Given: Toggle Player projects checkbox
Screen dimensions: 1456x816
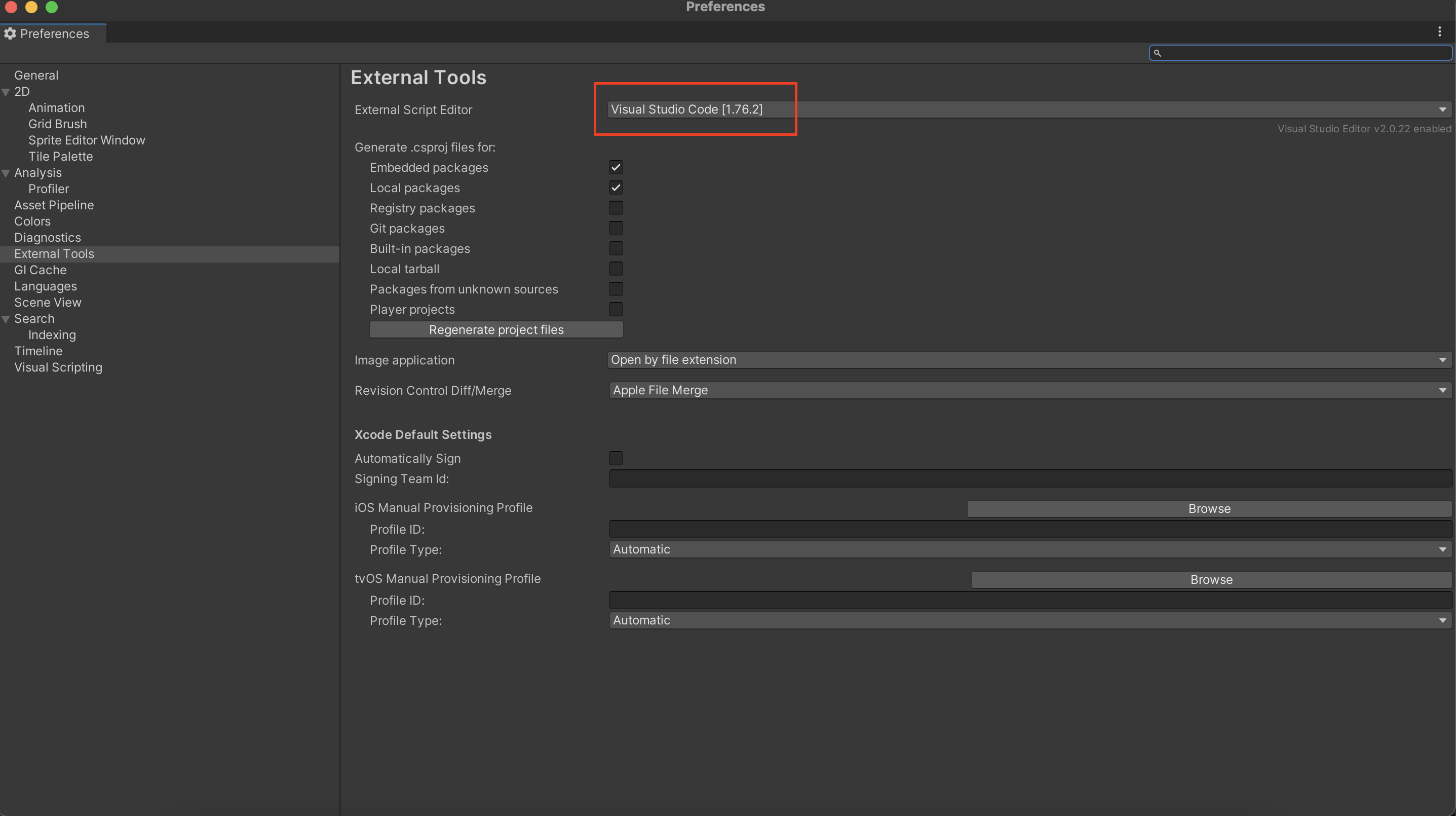Looking at the screenshot, I should 616,309.
